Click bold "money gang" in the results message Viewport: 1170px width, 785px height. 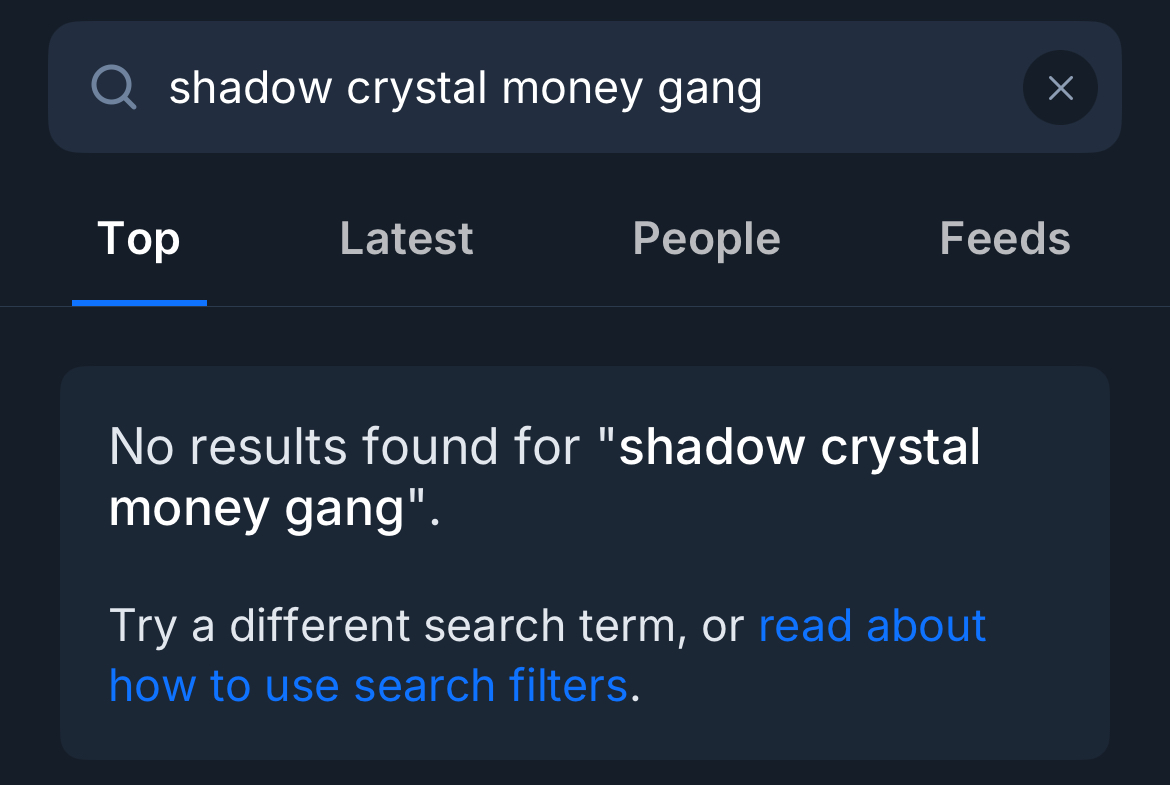pyautogui.click(x=260, y=508)
